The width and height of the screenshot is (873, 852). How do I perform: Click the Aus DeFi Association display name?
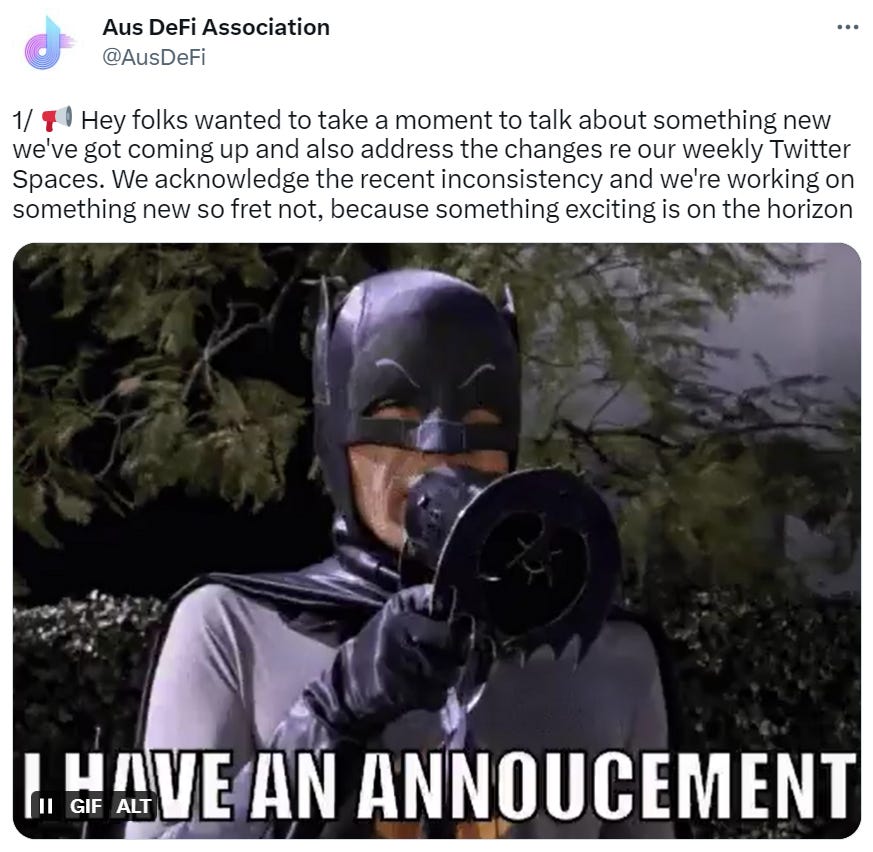pyautogui.click(x=216, y=27)
